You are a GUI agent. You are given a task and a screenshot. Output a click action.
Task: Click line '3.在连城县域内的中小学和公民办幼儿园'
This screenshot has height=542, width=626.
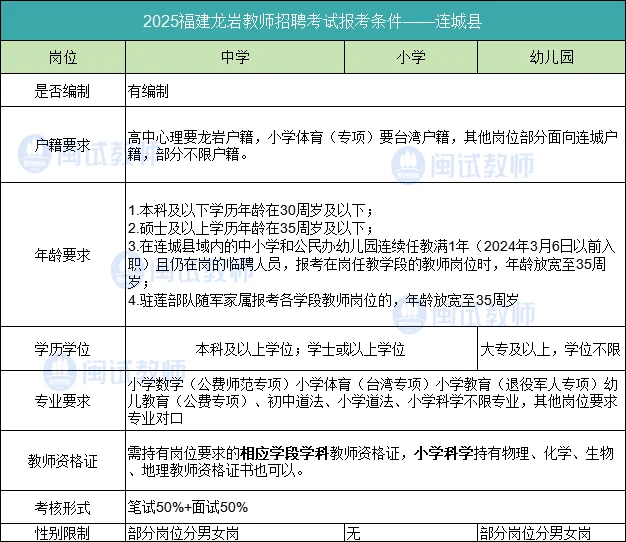pyautogui.click(x=371, y=264)
